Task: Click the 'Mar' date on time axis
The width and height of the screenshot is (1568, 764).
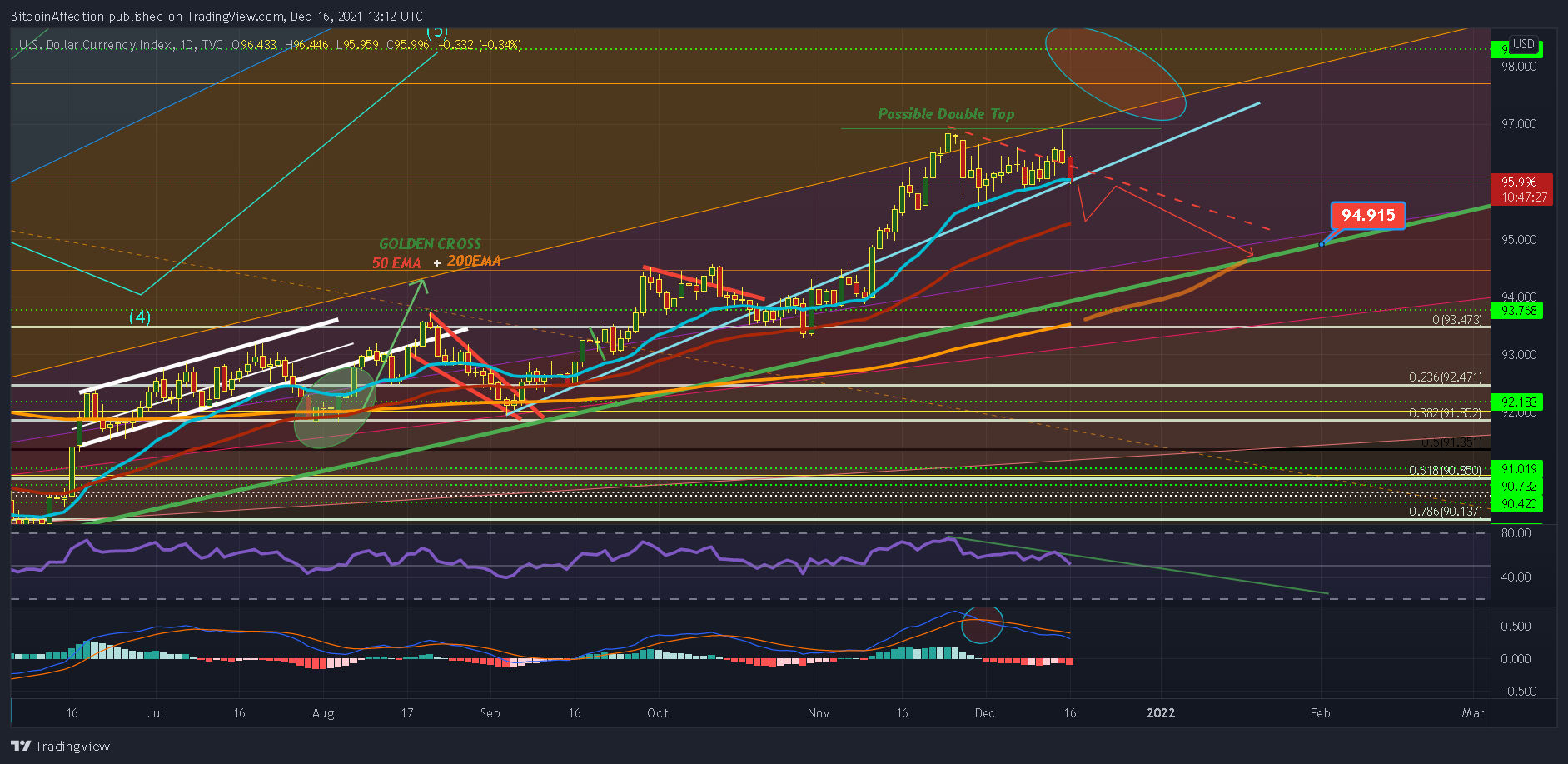Action: [1473, 713]
